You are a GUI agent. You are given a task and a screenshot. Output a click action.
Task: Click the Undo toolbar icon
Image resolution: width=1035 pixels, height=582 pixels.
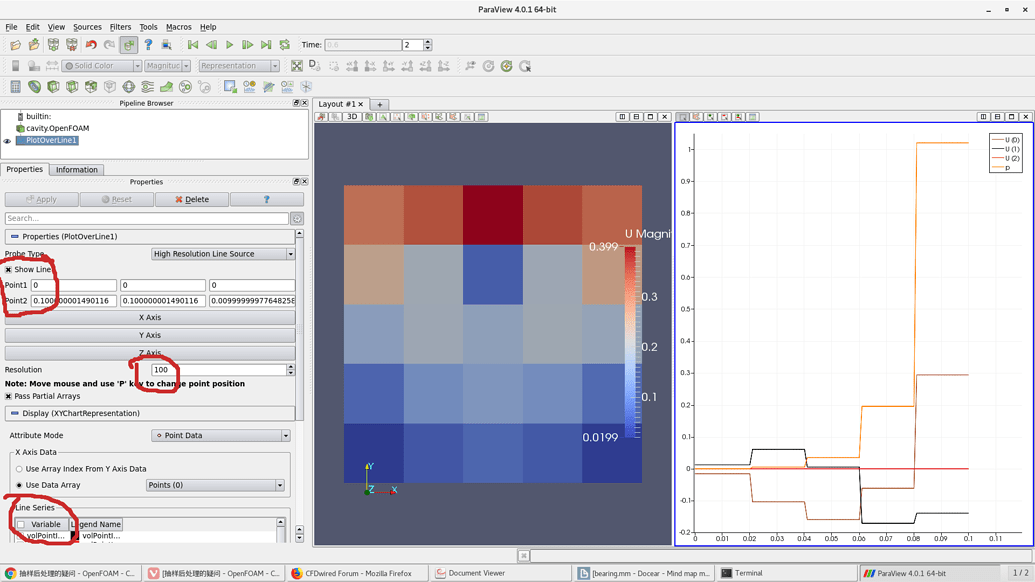(91, 44)
